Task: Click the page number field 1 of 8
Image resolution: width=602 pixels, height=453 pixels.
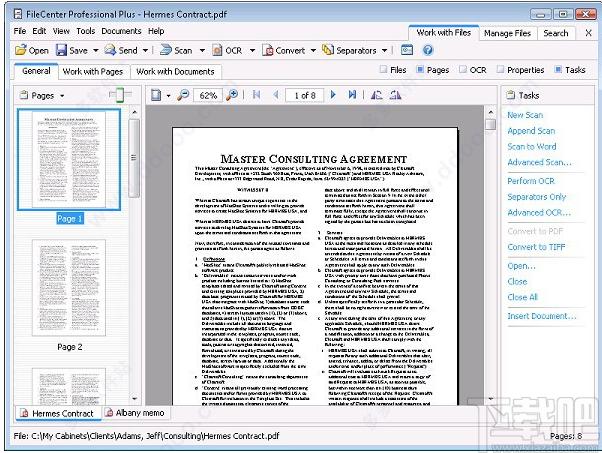Action: (305, 95)
